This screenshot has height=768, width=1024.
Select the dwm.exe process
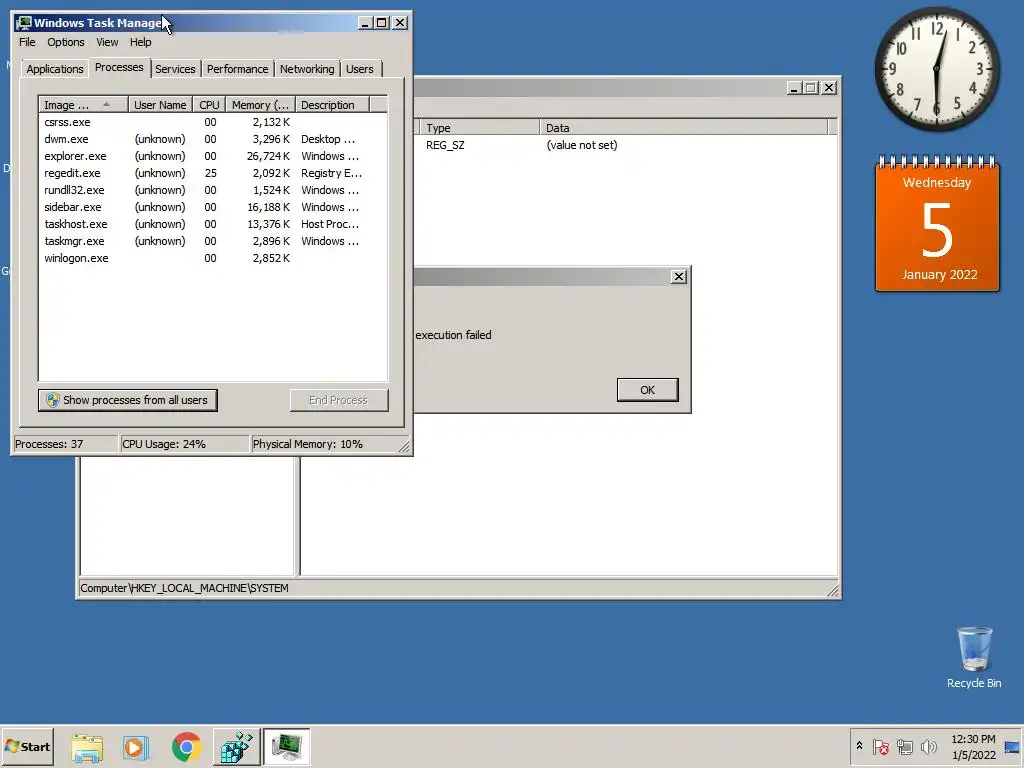212,139
